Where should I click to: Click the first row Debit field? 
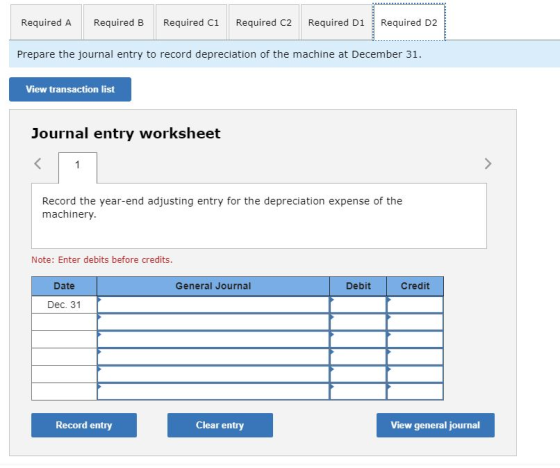tap(358, 305)
